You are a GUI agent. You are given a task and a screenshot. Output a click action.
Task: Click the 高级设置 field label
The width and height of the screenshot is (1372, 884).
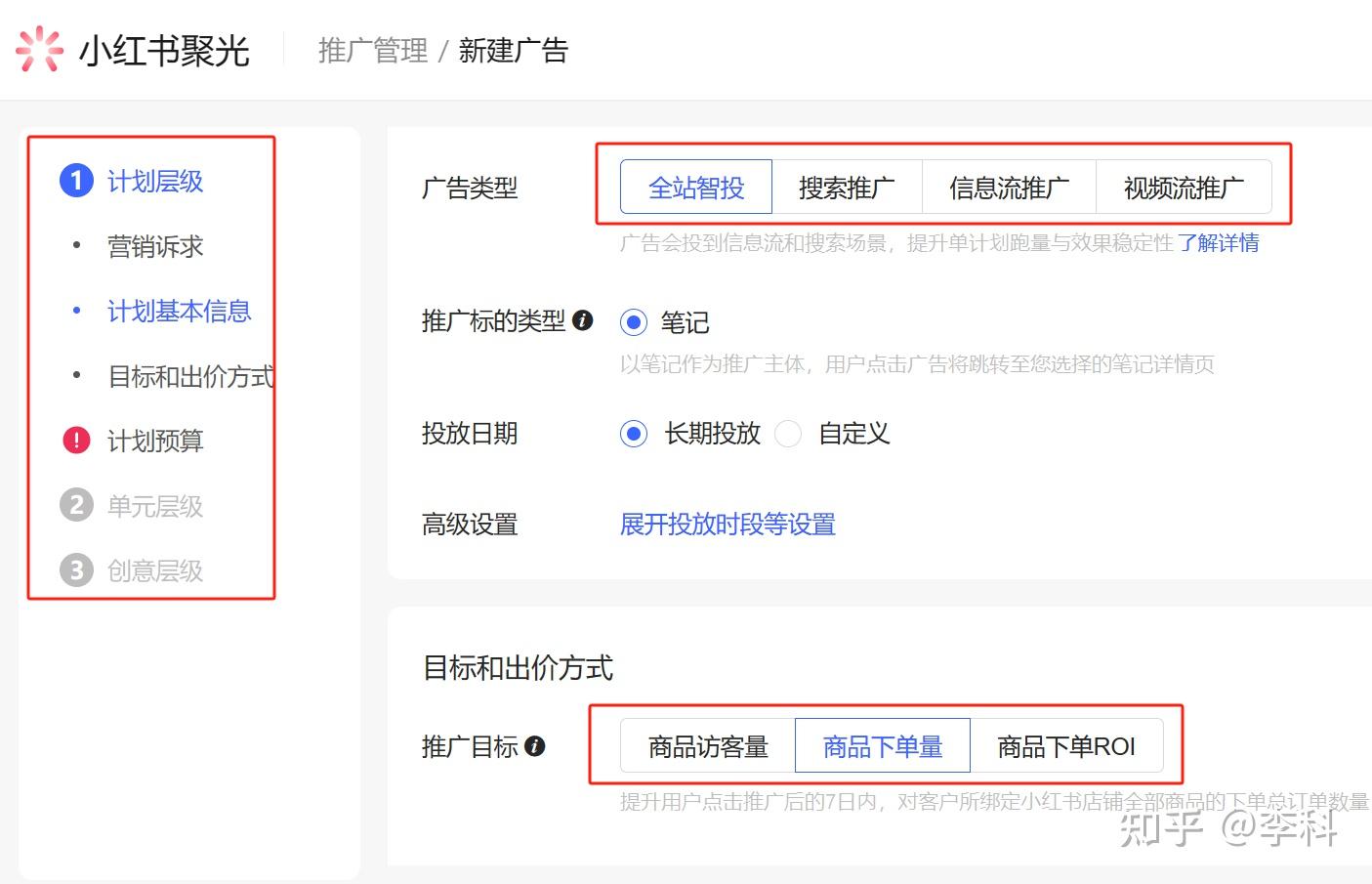tap(470, 525)
